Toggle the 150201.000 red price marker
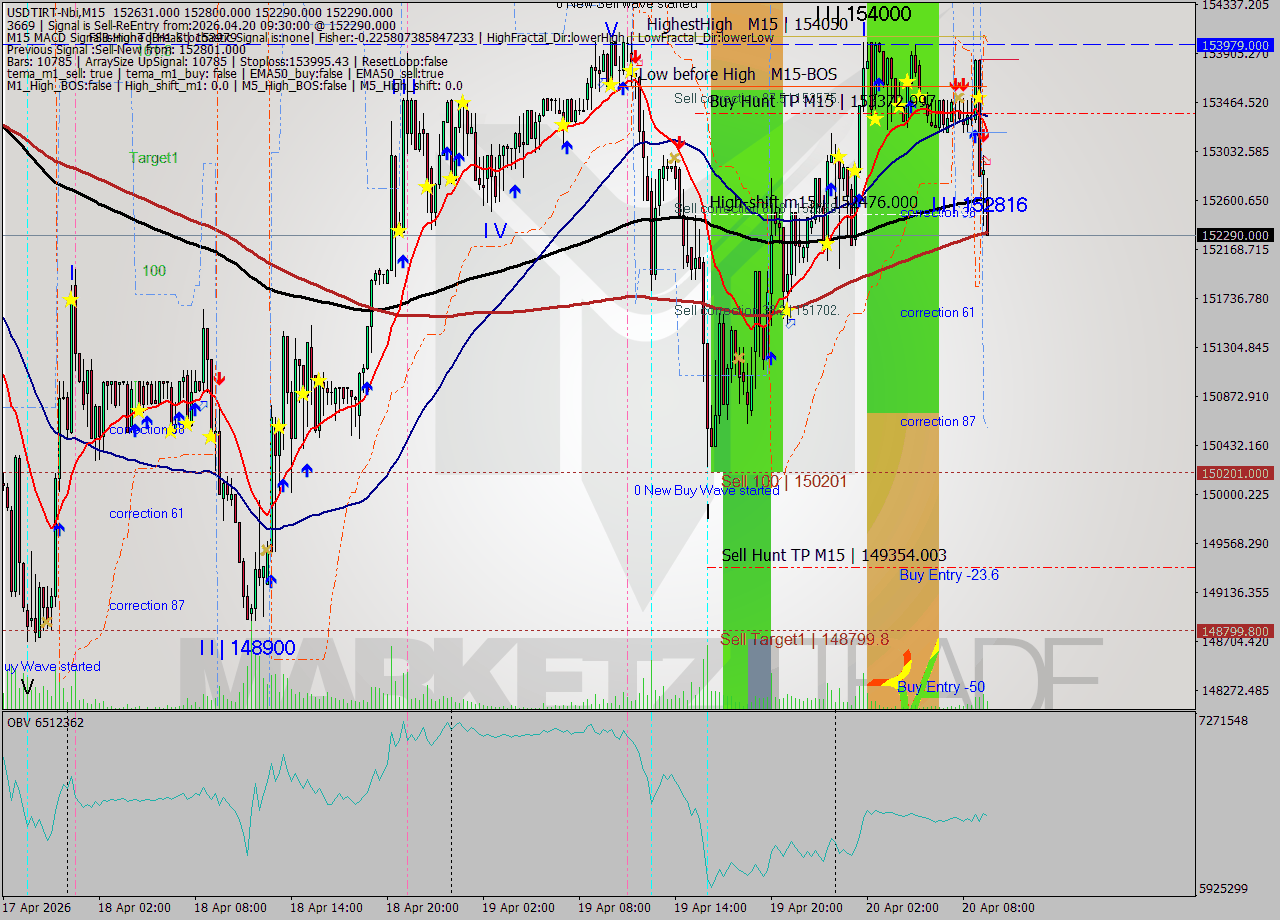Screen dimensions: 1280x920 point(1234,473)
